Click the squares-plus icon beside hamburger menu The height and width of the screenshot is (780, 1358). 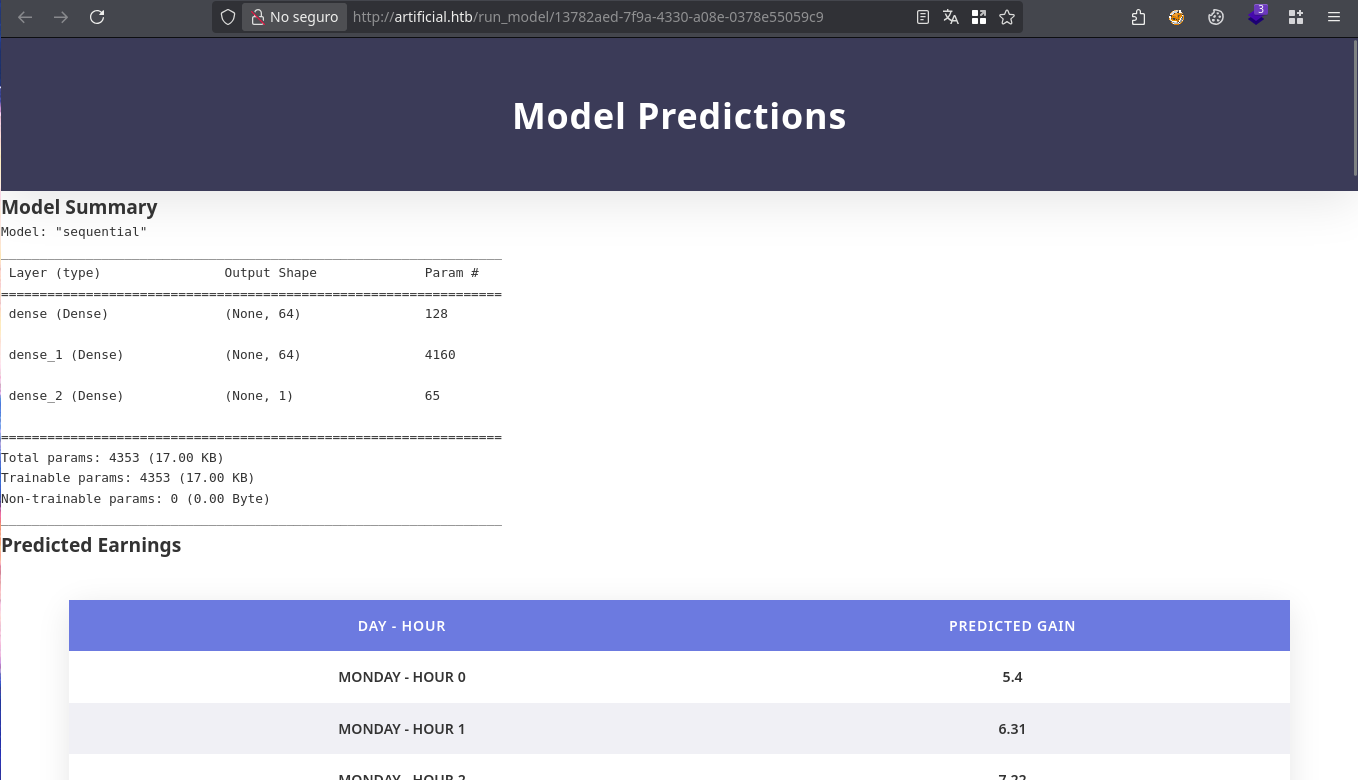(1296, 17)
